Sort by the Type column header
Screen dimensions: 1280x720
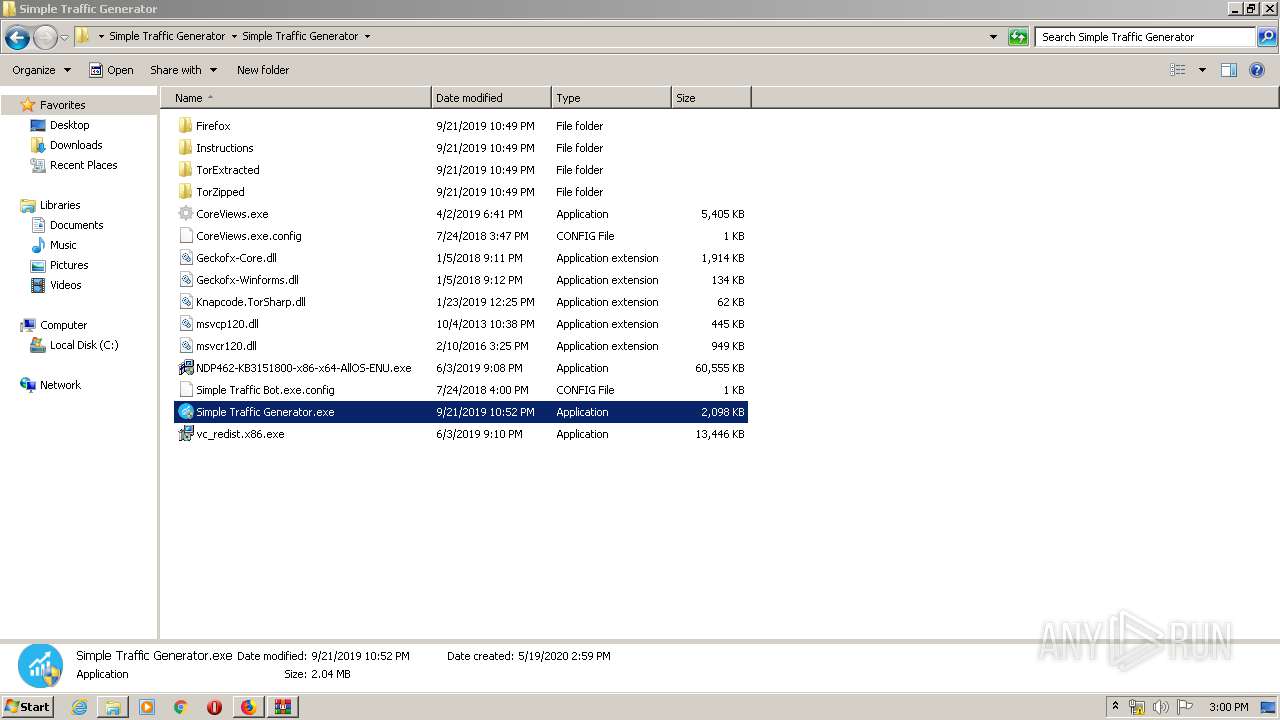pyautogui.click(x=611, y=98)
